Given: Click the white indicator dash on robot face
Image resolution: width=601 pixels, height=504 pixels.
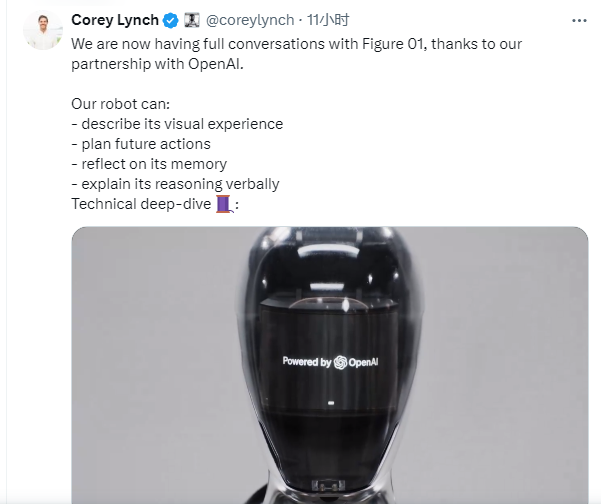Looking at the screenshot, I should pos(331,403).
